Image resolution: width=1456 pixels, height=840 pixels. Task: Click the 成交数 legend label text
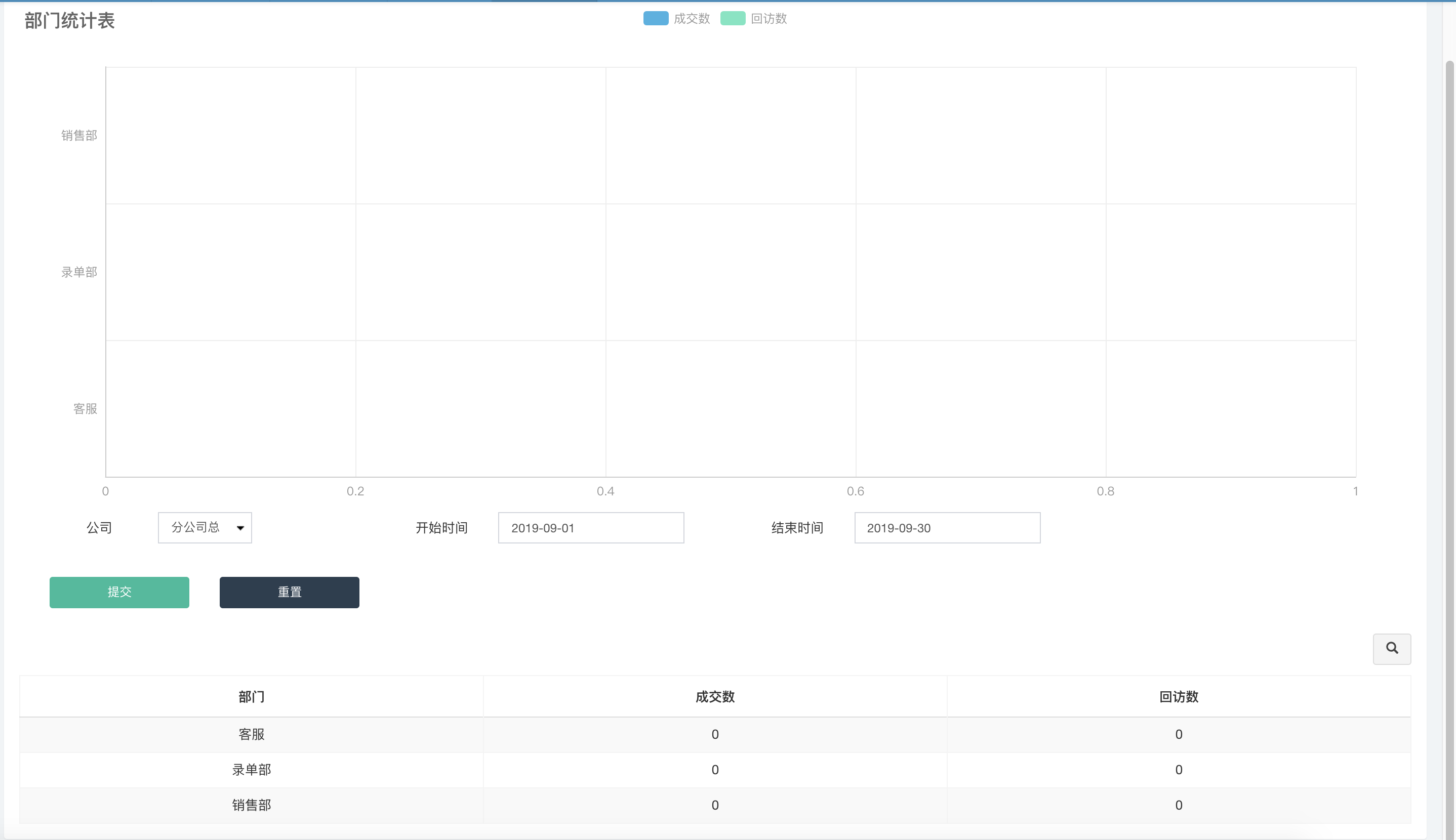tap(692, 18)
